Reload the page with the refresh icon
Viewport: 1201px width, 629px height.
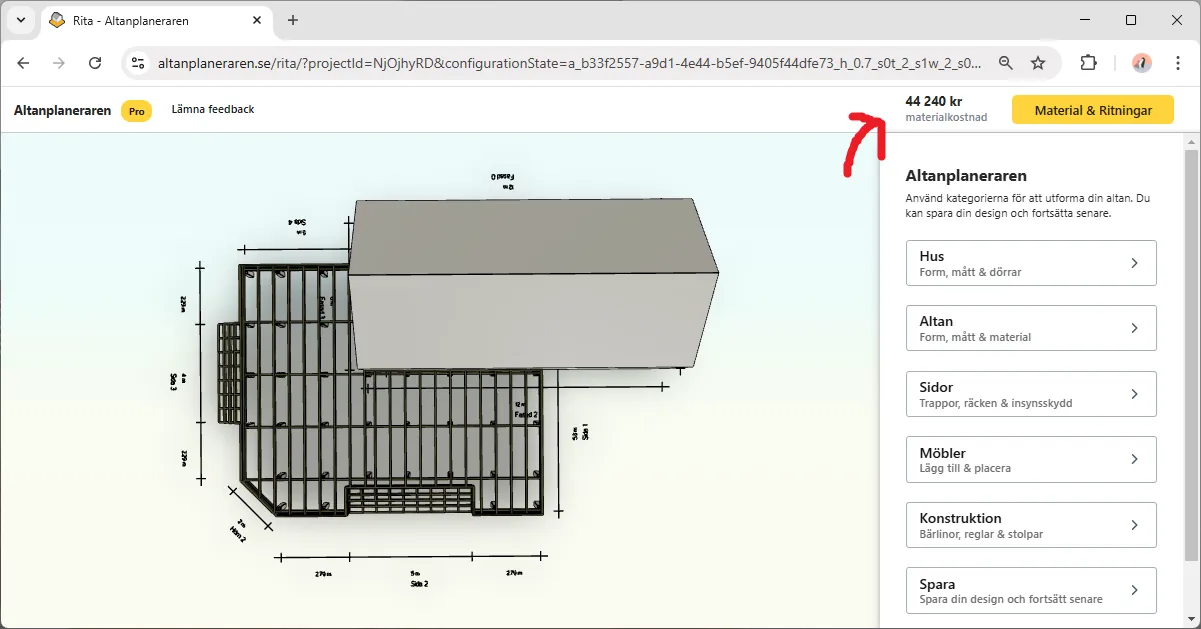tap(95, 63)
